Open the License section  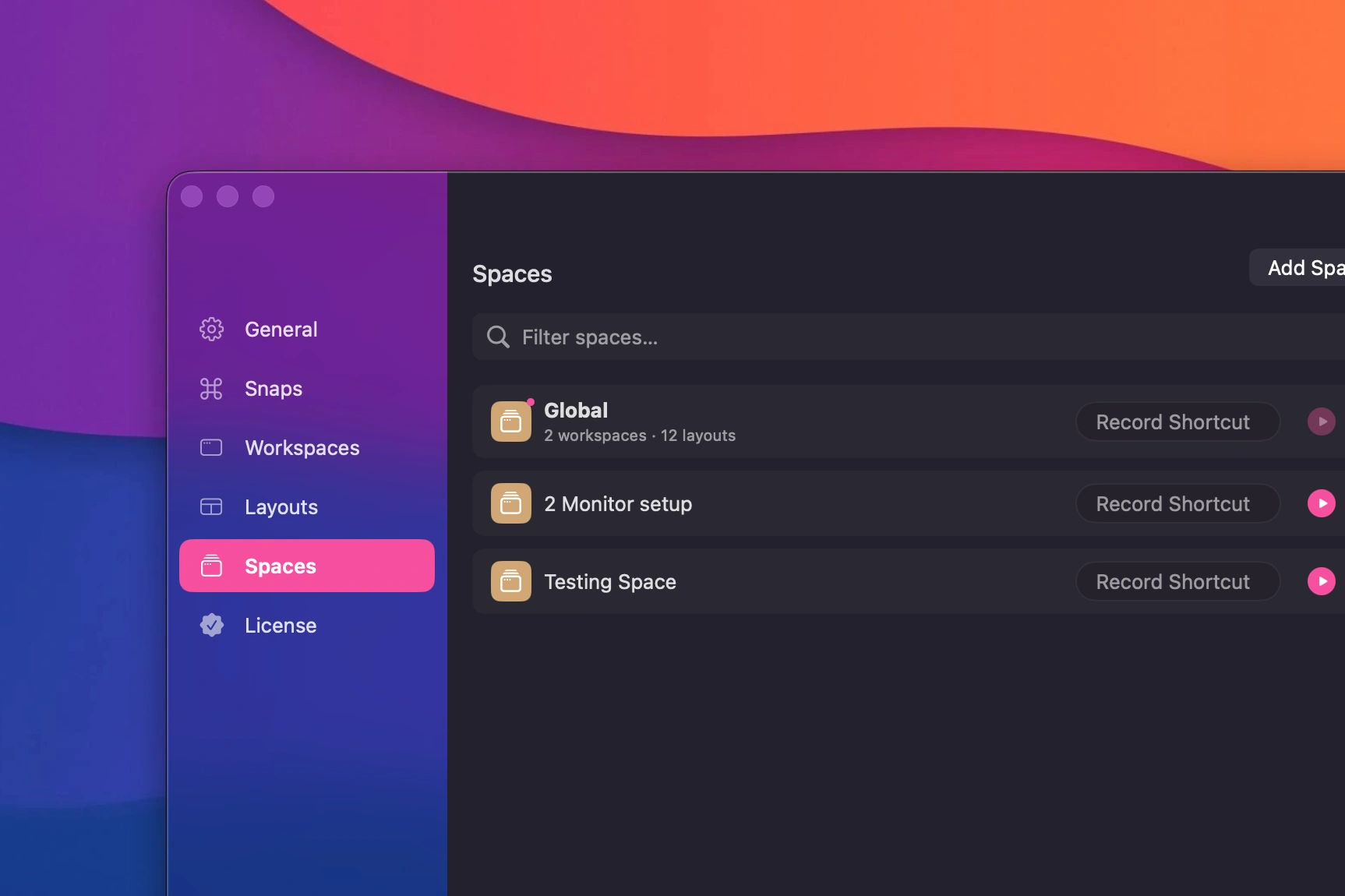pyautogui.click(x=306, y=626)
